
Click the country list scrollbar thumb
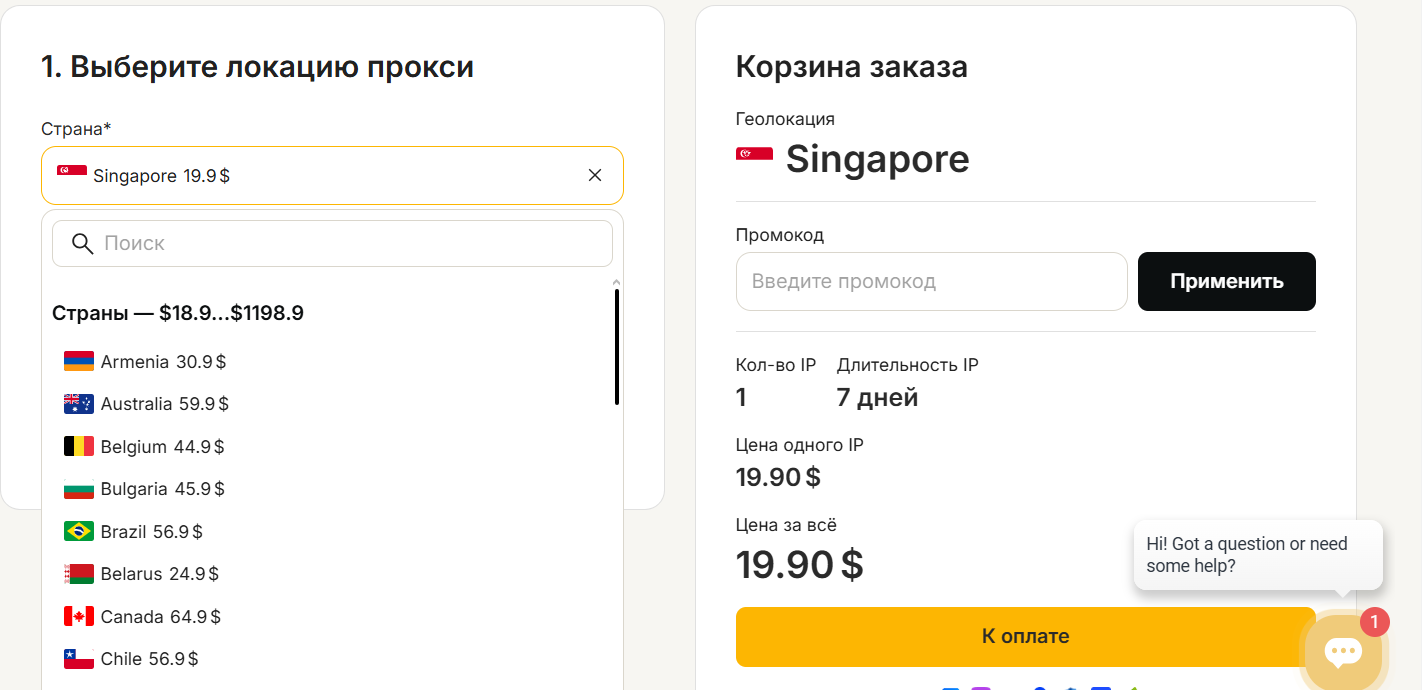(617, 346)
